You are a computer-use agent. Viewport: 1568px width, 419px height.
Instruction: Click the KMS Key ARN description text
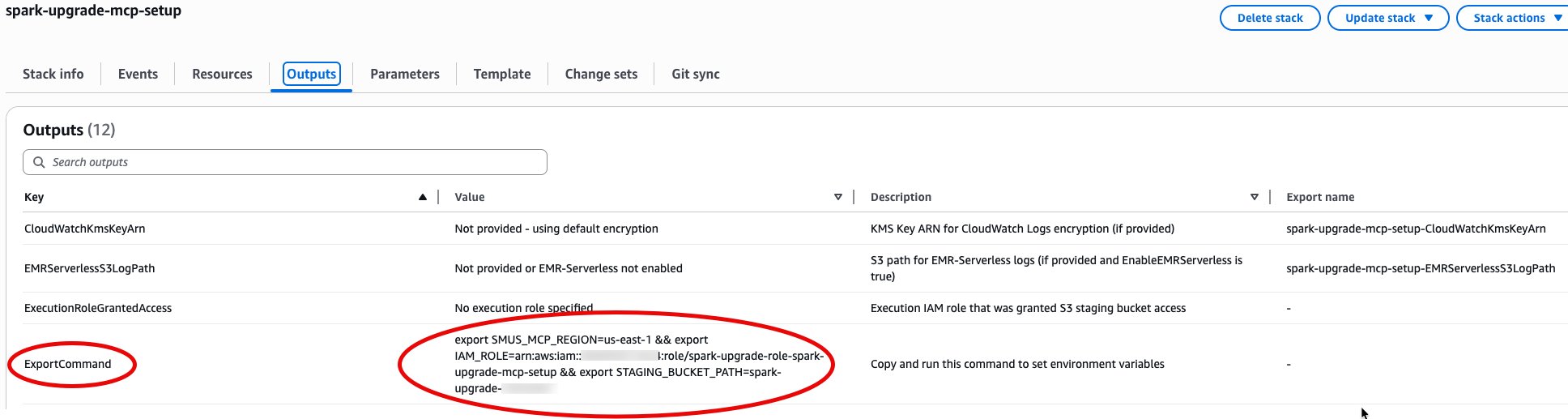[1022, 229]
